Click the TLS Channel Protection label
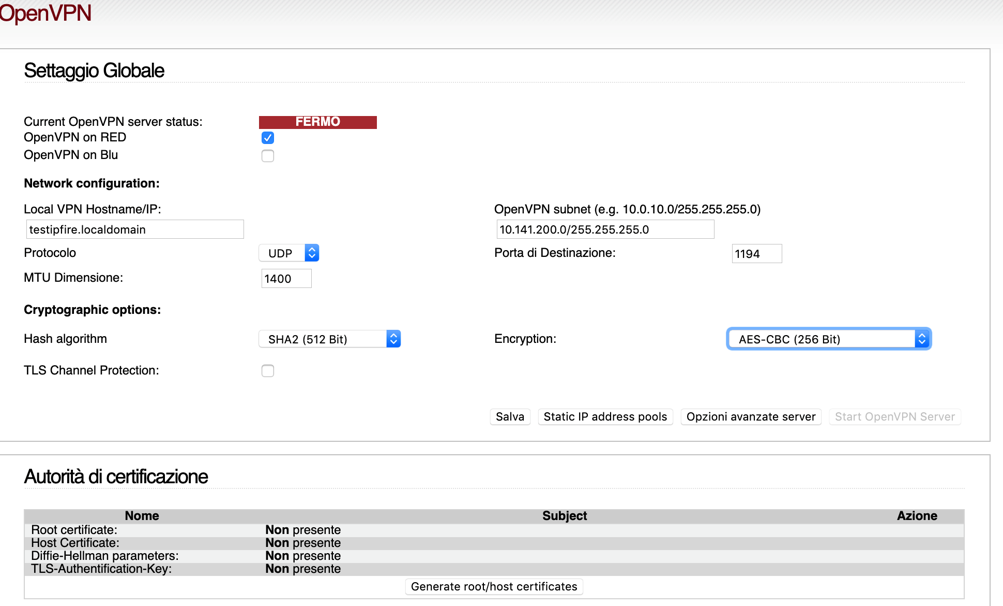1003x606 pixels. coord(91,371)
